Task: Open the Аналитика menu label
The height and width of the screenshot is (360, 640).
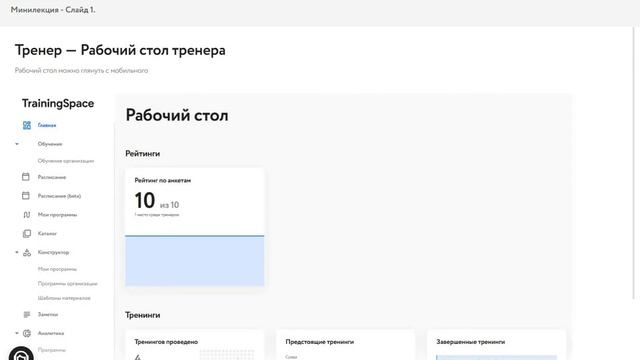Action: (x=51, y=333)
